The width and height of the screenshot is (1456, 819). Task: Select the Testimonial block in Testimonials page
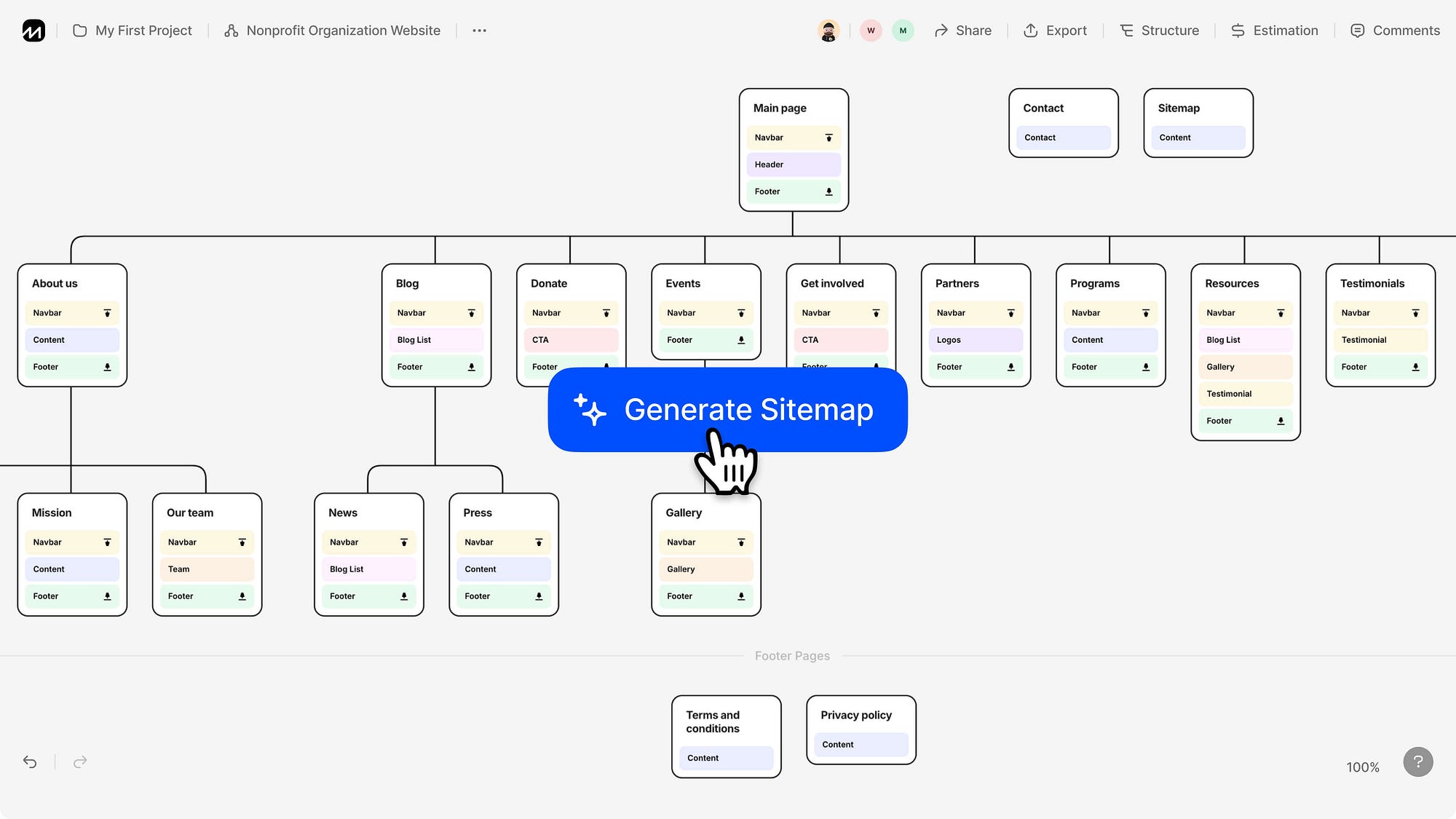(x=1380, y=340)
